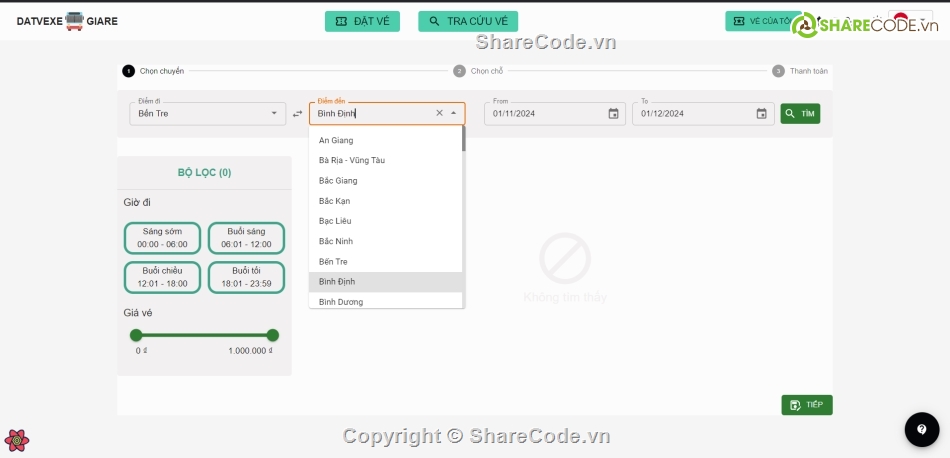
Task: Open VÉ CỦA TÔI tickets
Action: 762,21
